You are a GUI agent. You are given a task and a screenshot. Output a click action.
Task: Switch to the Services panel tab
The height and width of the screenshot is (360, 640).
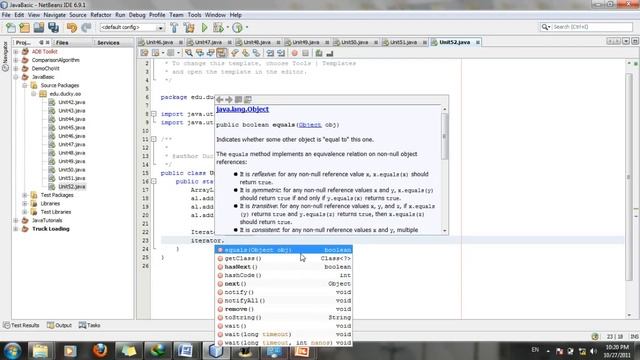point(108,42)
